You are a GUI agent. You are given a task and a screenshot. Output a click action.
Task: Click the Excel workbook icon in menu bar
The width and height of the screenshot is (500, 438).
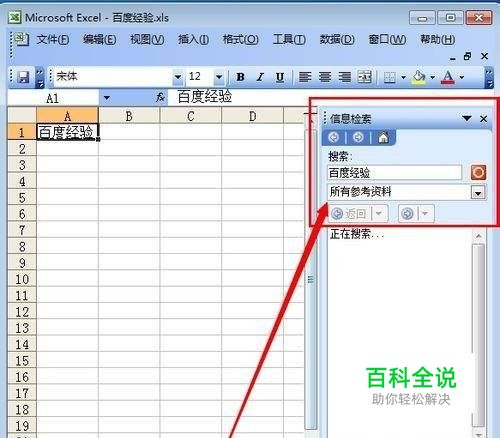click(22, 39)
